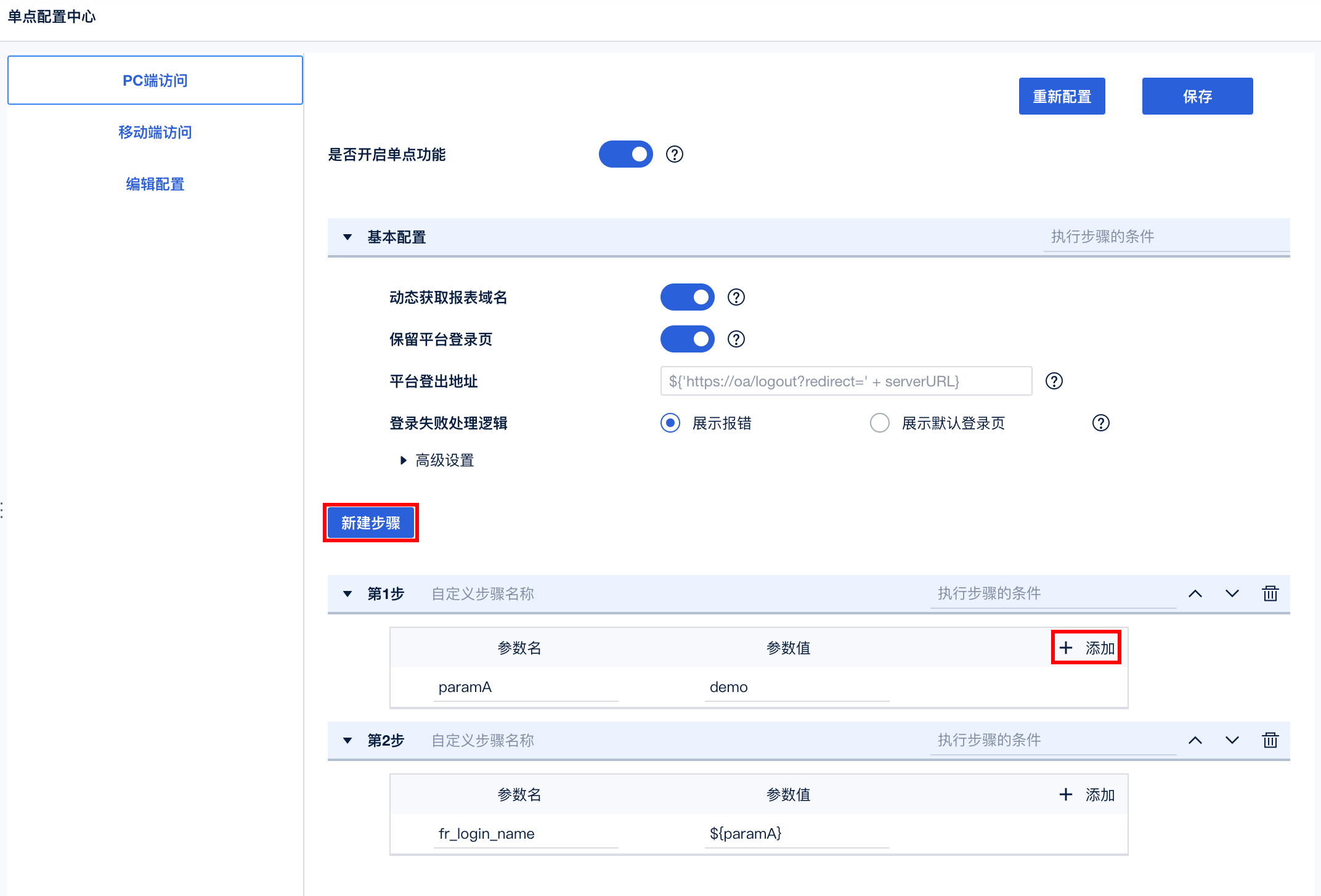Open 编辑配置 tab
This screenshot has width=1321, height=896.
[155, 184]
